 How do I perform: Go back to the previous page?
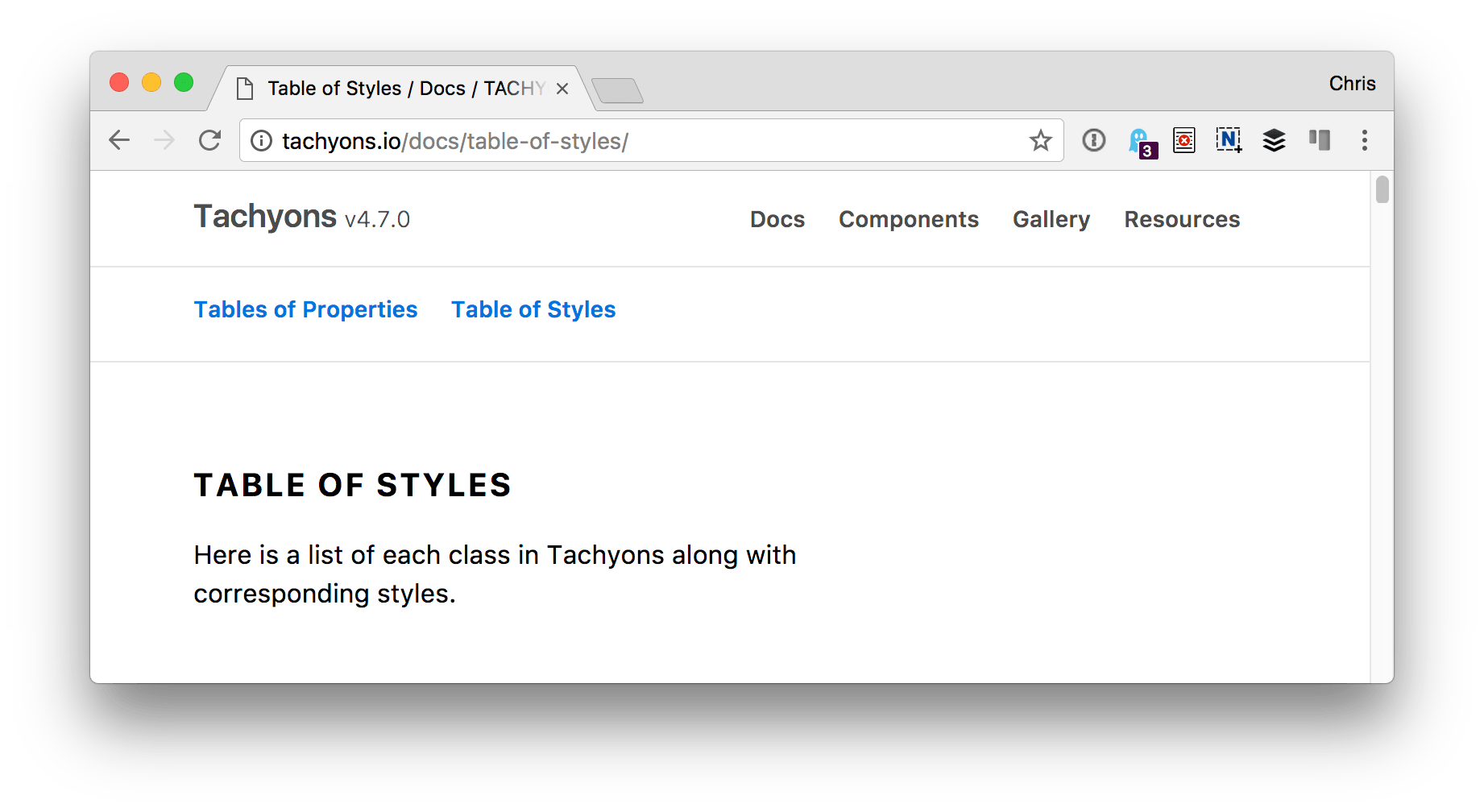[119, 140]
